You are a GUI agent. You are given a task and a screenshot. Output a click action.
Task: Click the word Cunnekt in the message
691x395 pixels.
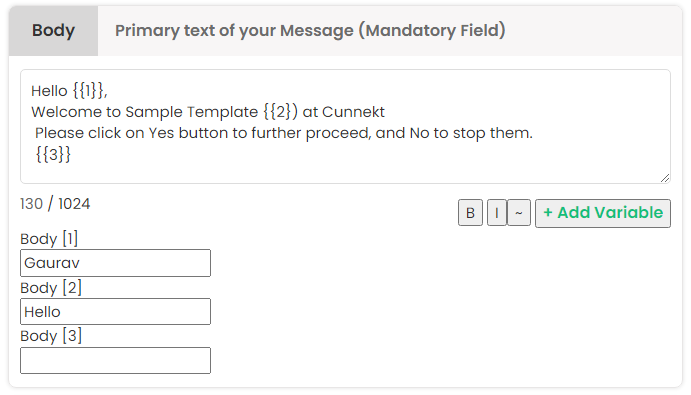tap(353, 112)
